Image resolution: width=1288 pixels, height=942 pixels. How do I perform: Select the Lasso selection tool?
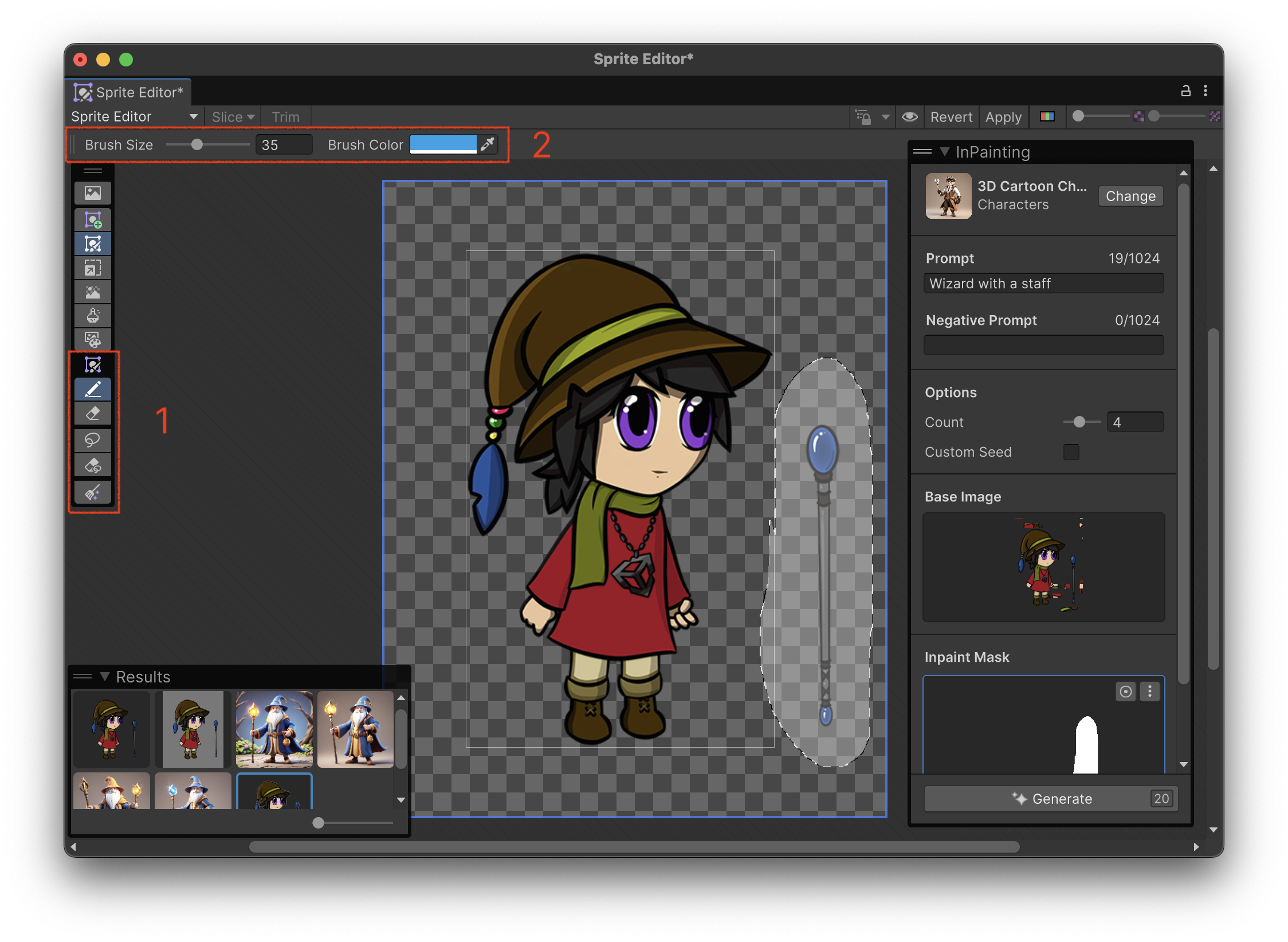click(x=93, y=439)
